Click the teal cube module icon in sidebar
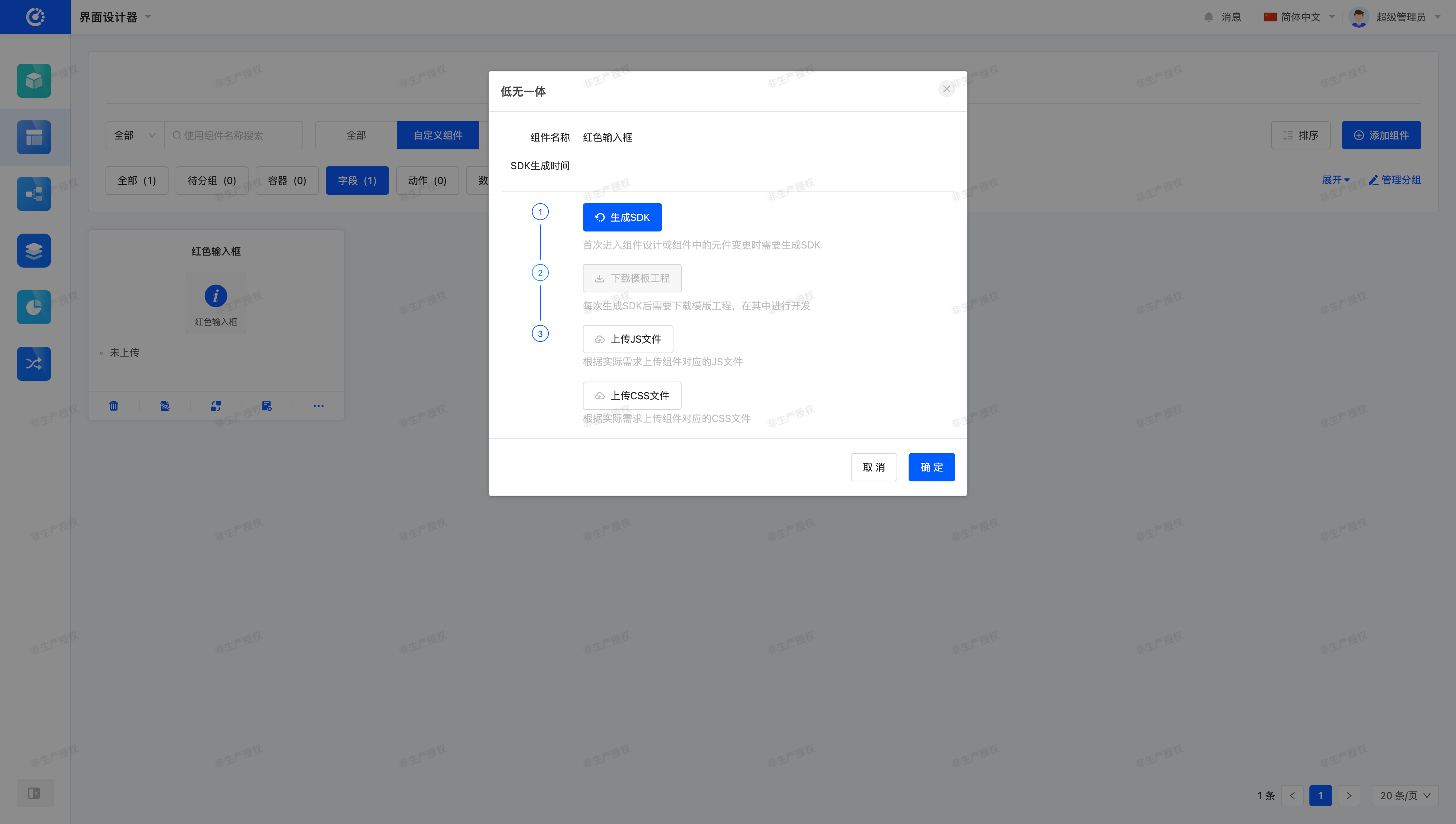Image resolution: width=1456 pixels, height=824 pixels. 34,81
